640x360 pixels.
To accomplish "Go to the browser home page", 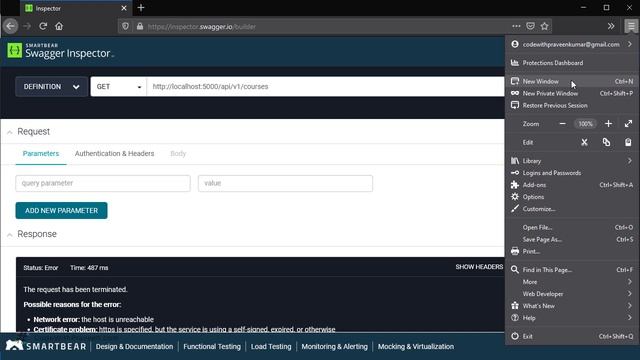I will click(59, 26).
